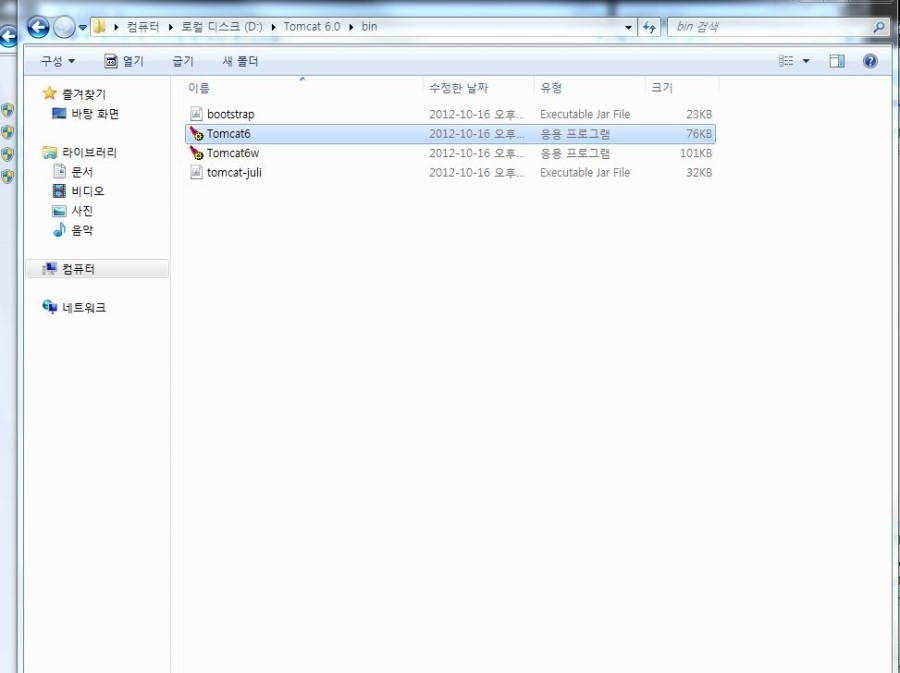
Task: Click the tomcat-juli jar file icon
Action: [196, 172]
